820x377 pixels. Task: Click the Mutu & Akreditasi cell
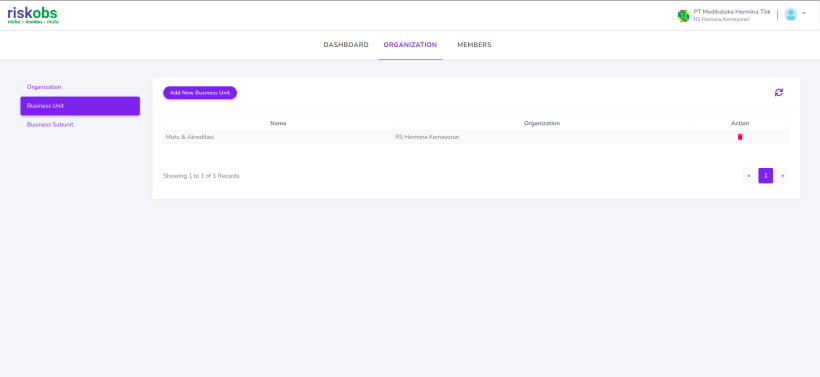(x=278, y=137)
